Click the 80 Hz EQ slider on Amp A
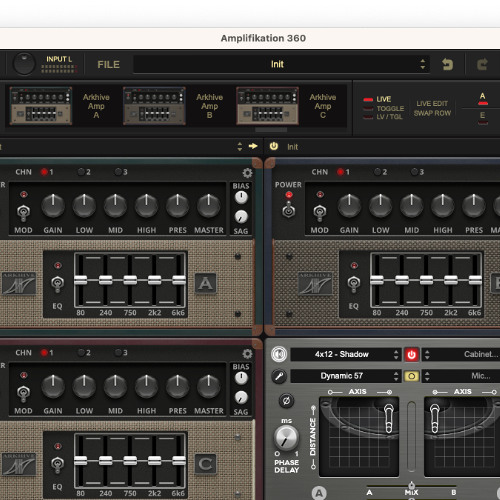The width and height of the screenshot is (500, 500). pyautogui.click(x=80, y=280)
